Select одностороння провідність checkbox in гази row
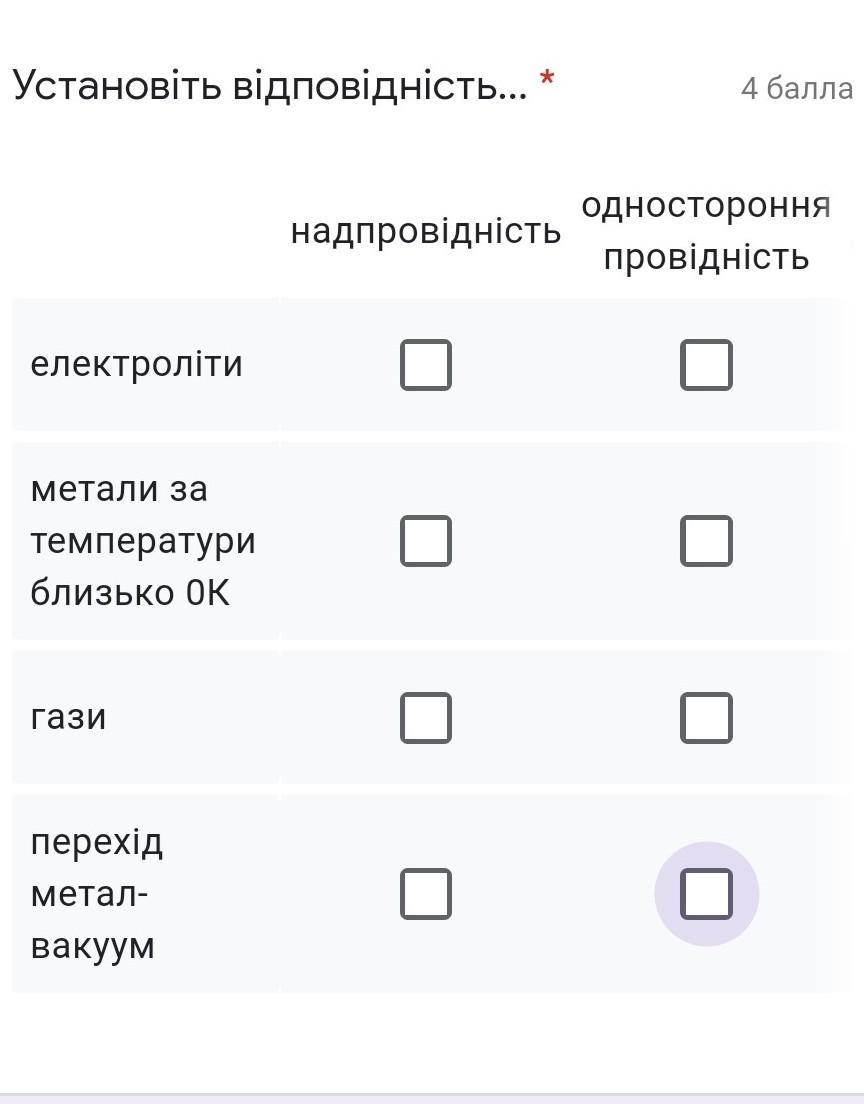This screenshot has width=864, height=1104. (706, 718)
